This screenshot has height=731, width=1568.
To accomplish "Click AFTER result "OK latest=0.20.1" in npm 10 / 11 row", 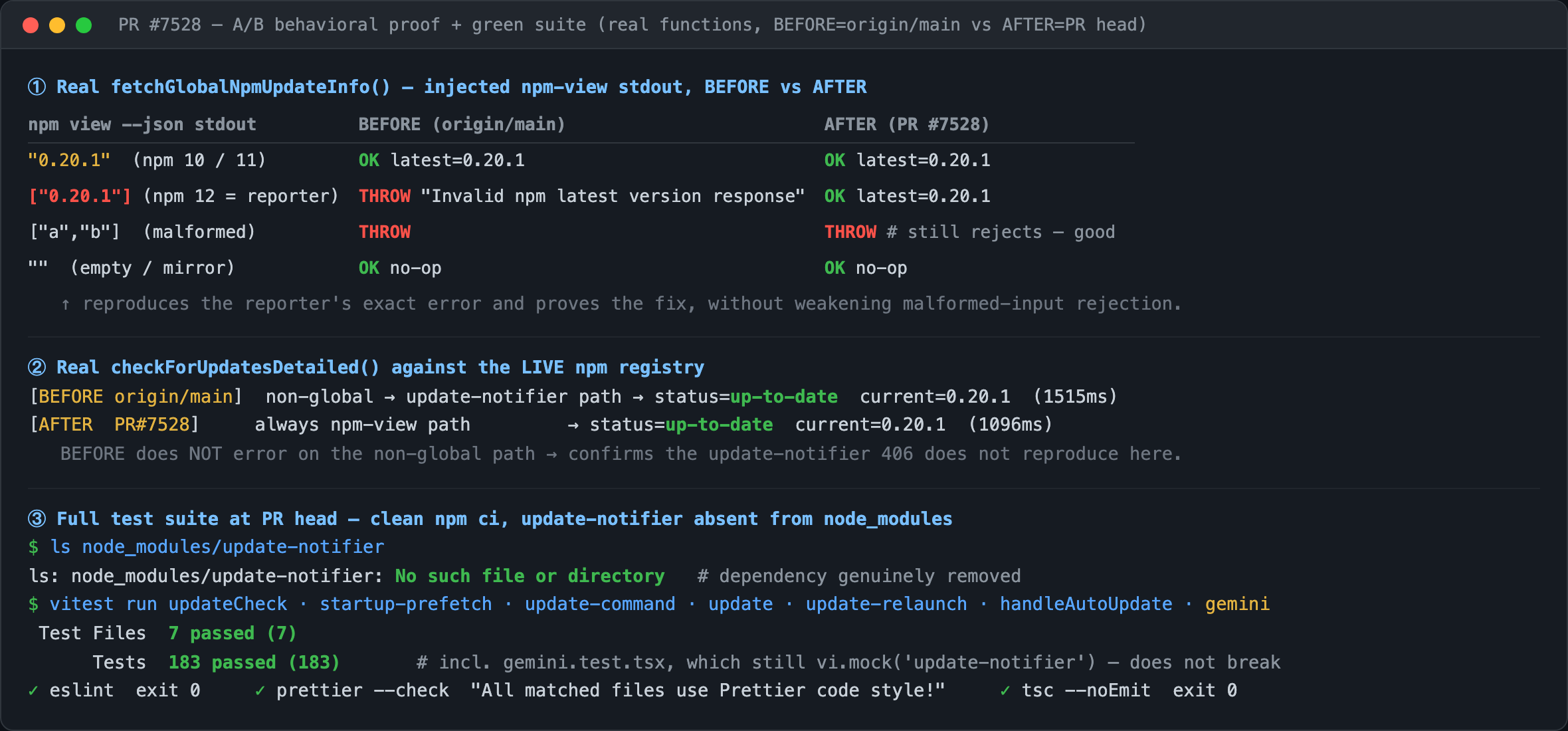I will click(x=908, y=160).
